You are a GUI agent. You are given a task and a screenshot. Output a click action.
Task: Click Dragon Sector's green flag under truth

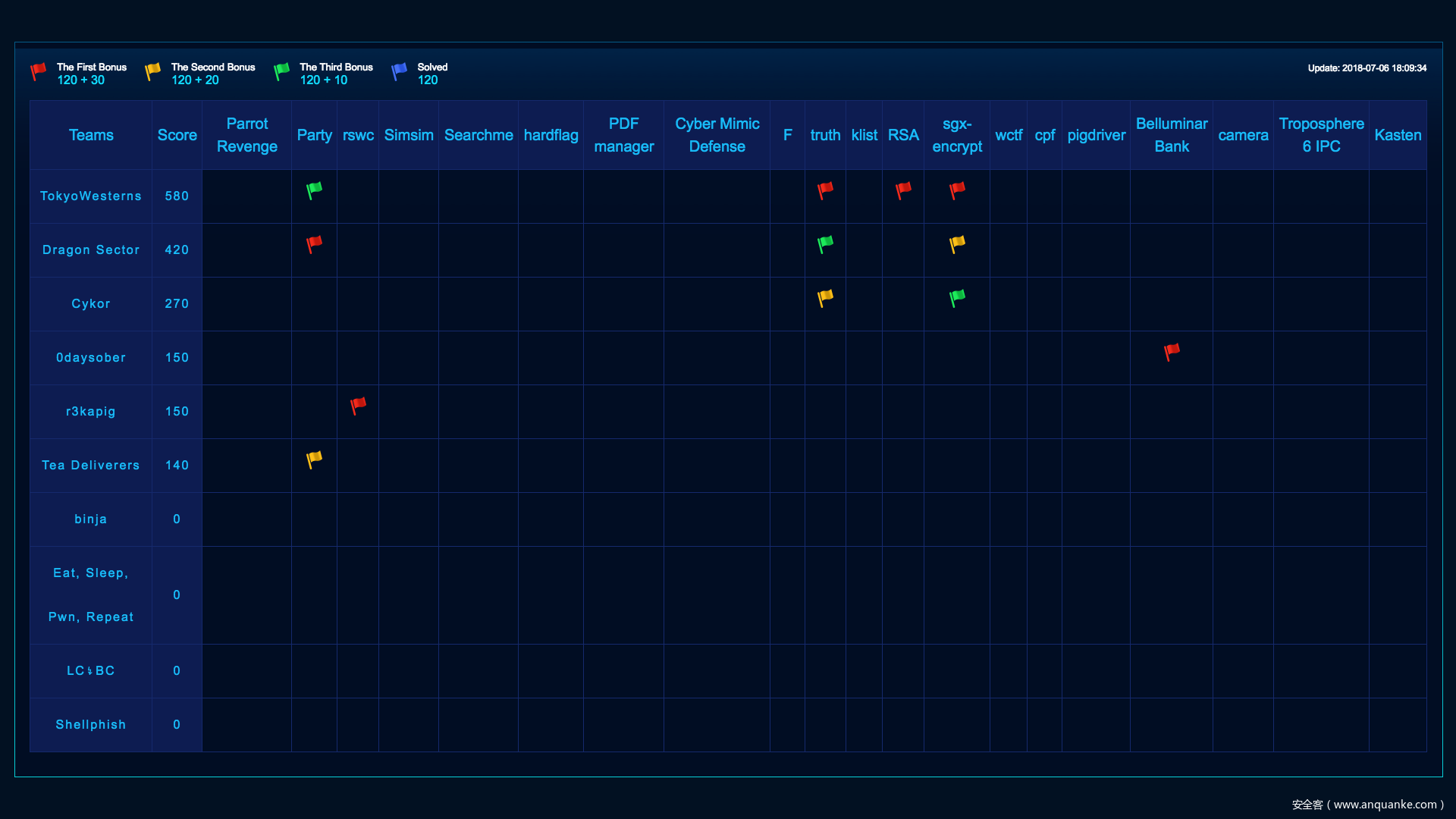pyautogui.click(x=825, y=244)
